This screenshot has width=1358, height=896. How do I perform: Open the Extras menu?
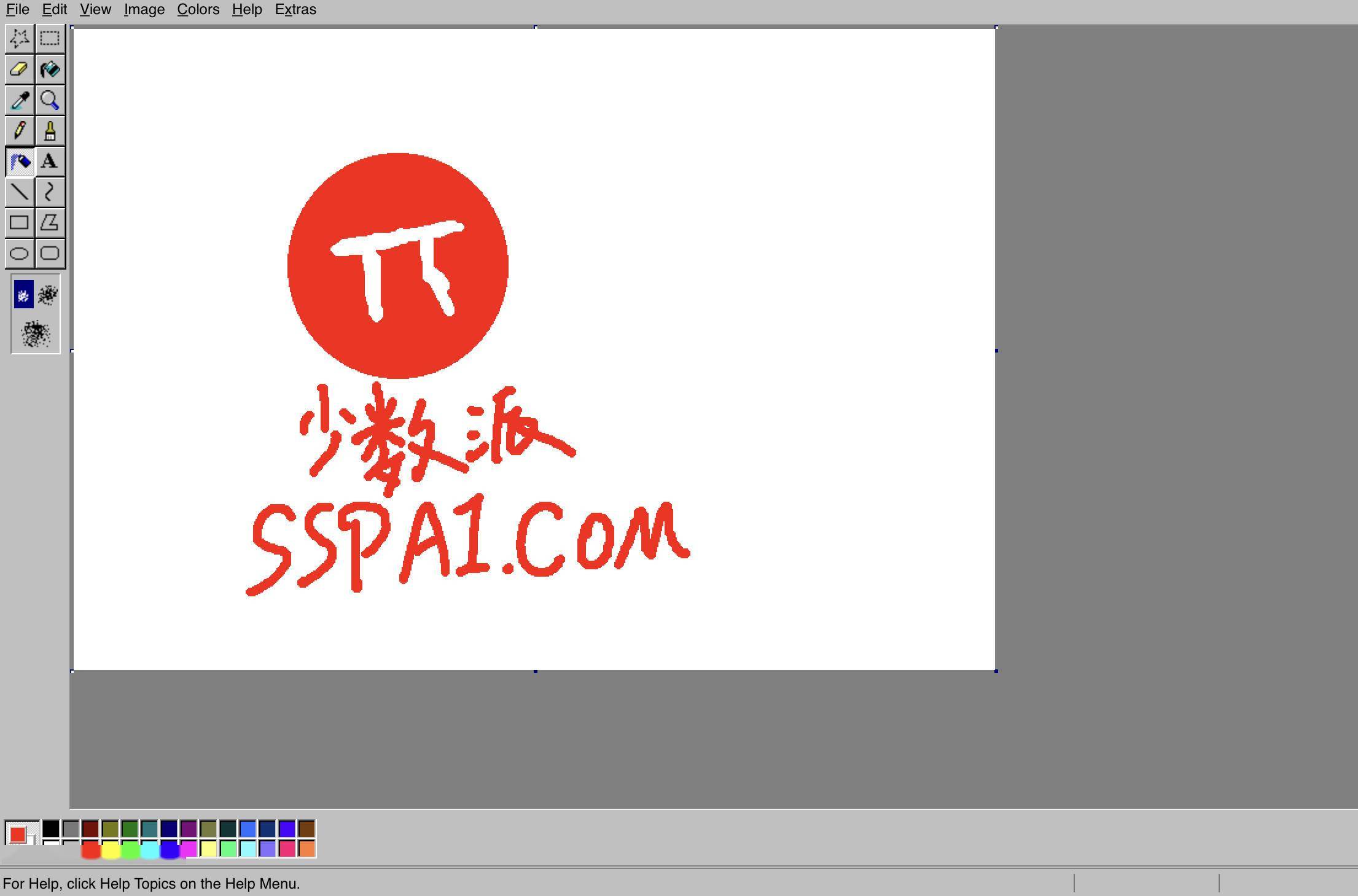point(295,10)
